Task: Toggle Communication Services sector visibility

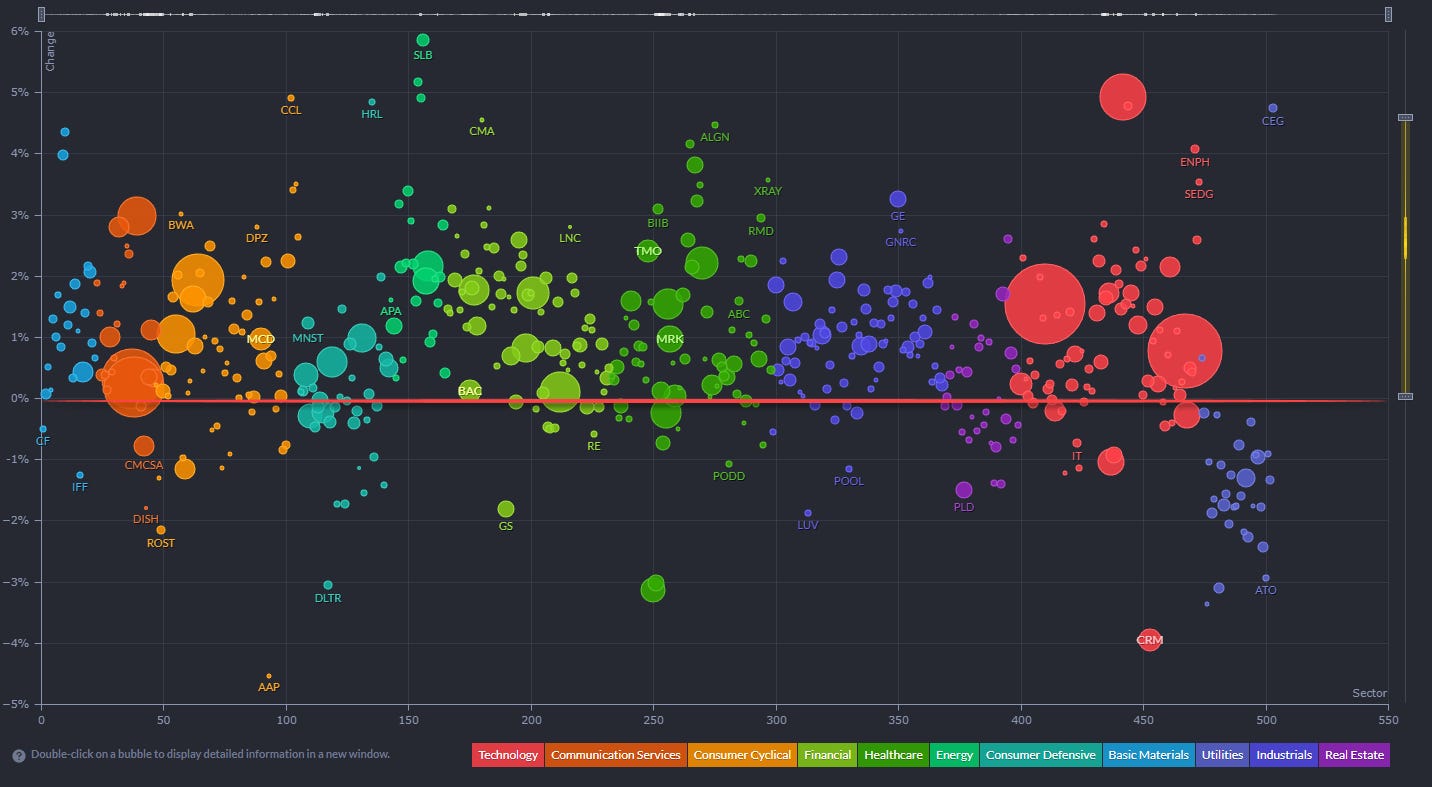Action: click(615, 755)
